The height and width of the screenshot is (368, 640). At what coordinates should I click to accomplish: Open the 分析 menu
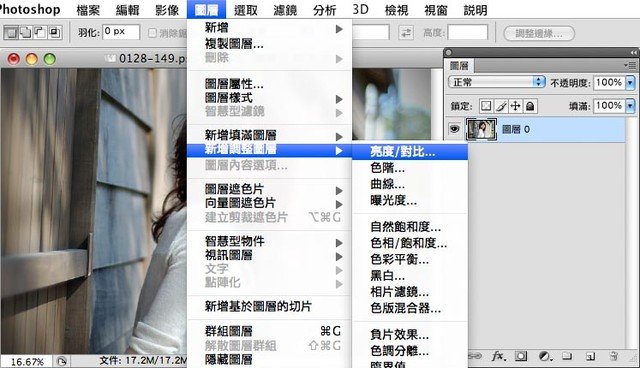point(324,10)
